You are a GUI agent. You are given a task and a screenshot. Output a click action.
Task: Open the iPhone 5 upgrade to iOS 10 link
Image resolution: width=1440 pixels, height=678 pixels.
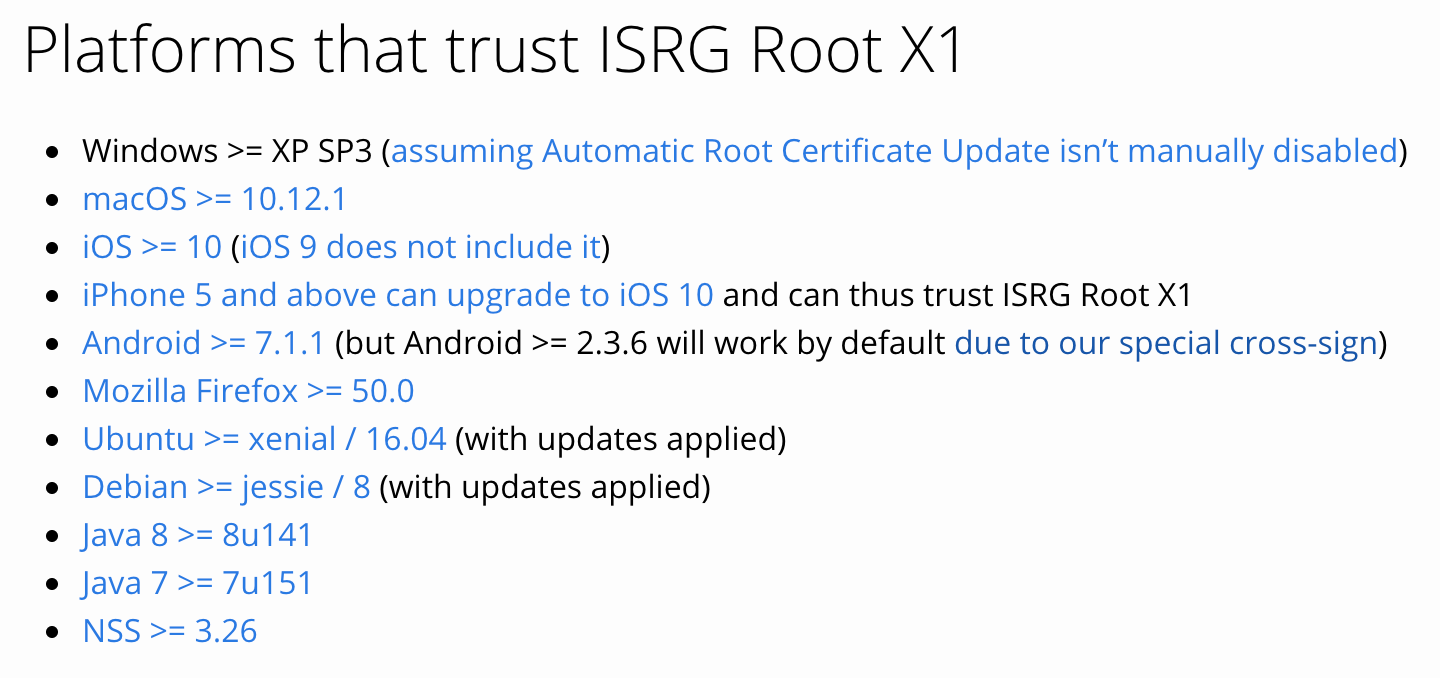398,294
